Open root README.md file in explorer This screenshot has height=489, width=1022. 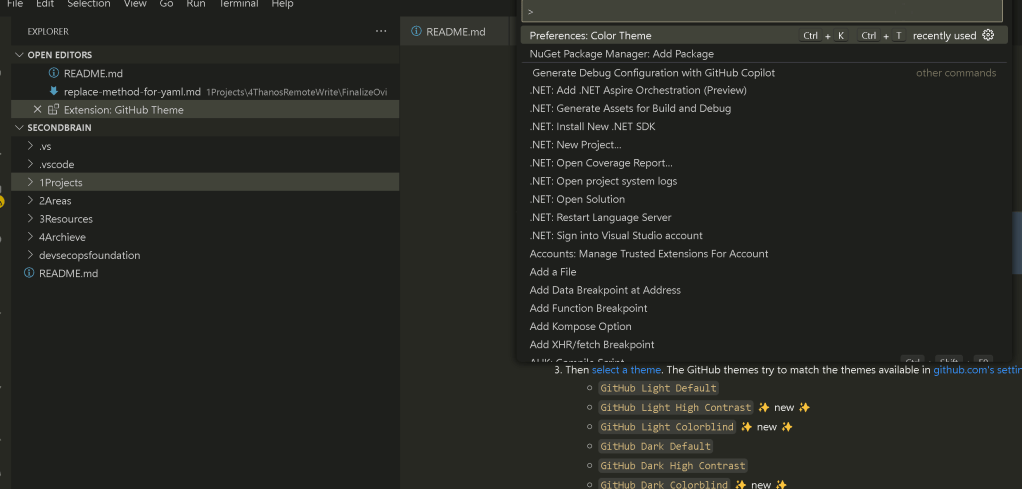pos(205,273)
